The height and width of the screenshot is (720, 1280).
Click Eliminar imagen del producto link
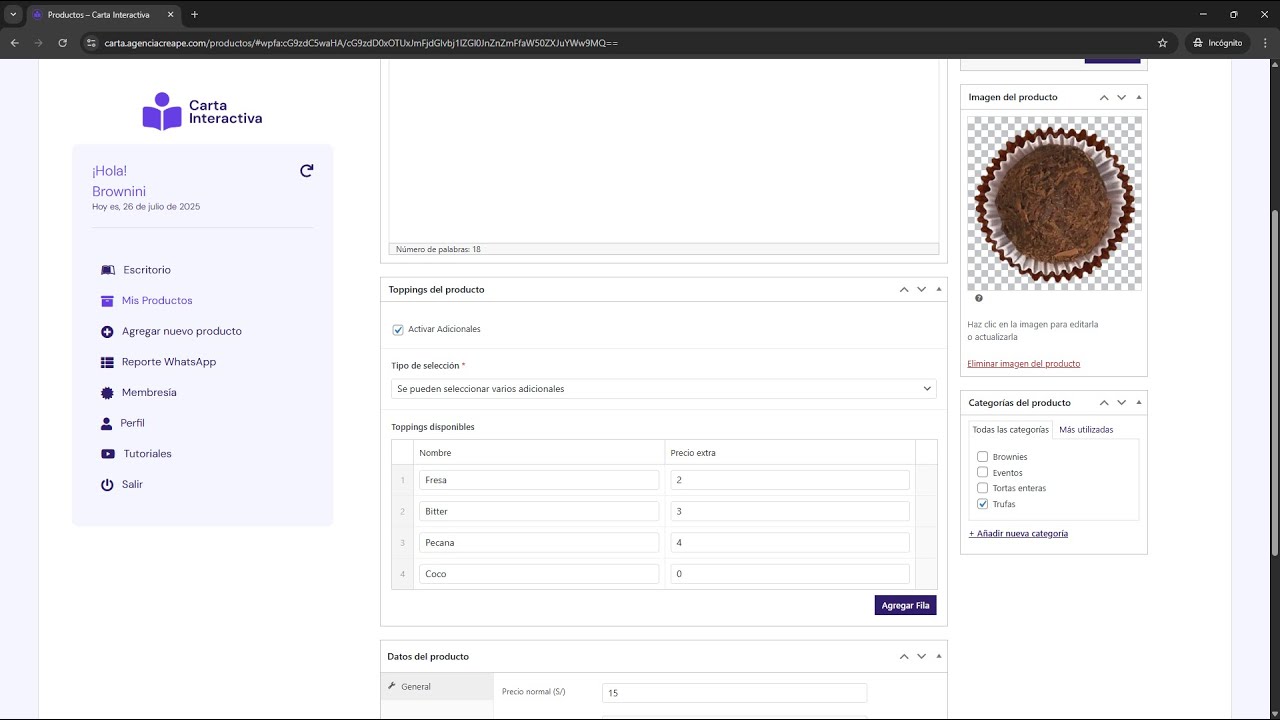click(x=1023, y=363)
